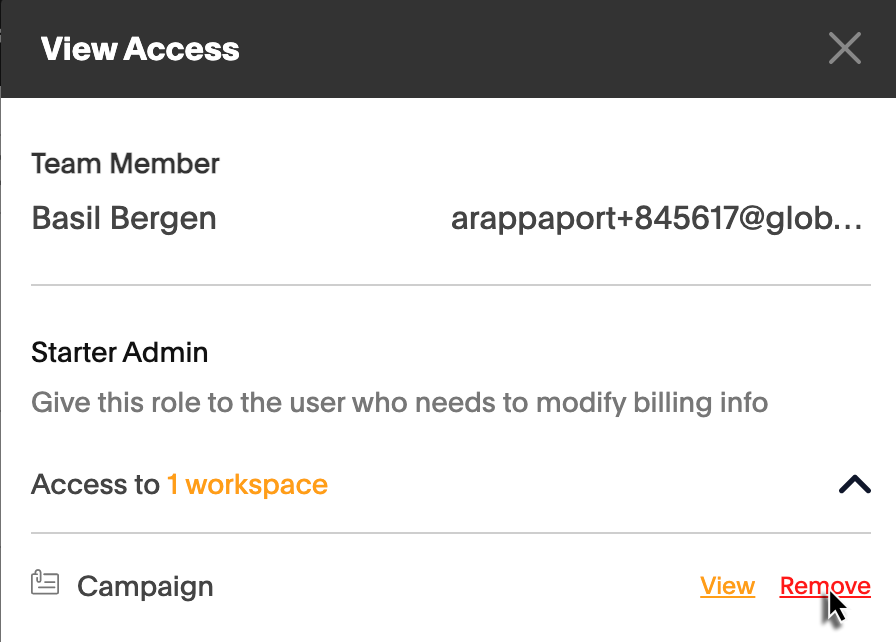Open the 1 workspace link
This screenshot has height=642, width=896.
[x=248, y=484]
